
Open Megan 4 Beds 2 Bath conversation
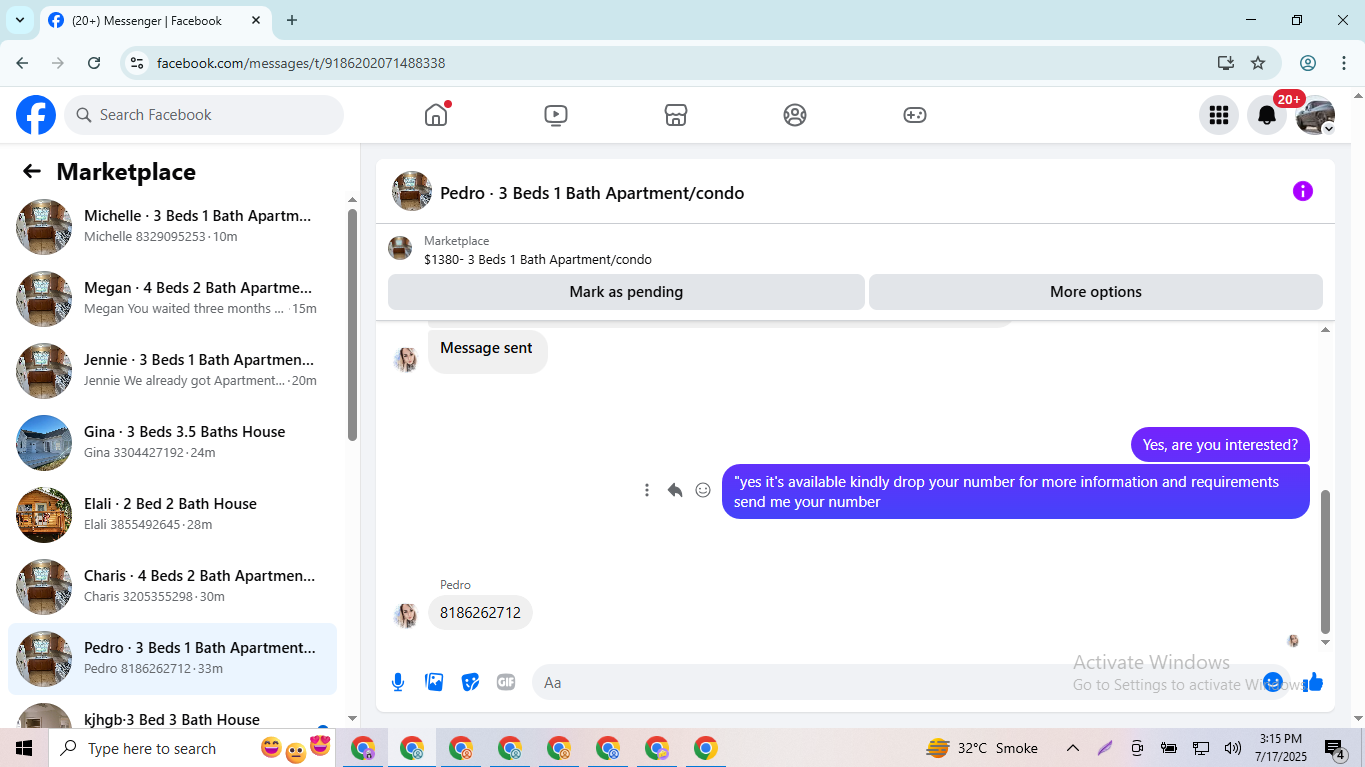pos(172,299)
